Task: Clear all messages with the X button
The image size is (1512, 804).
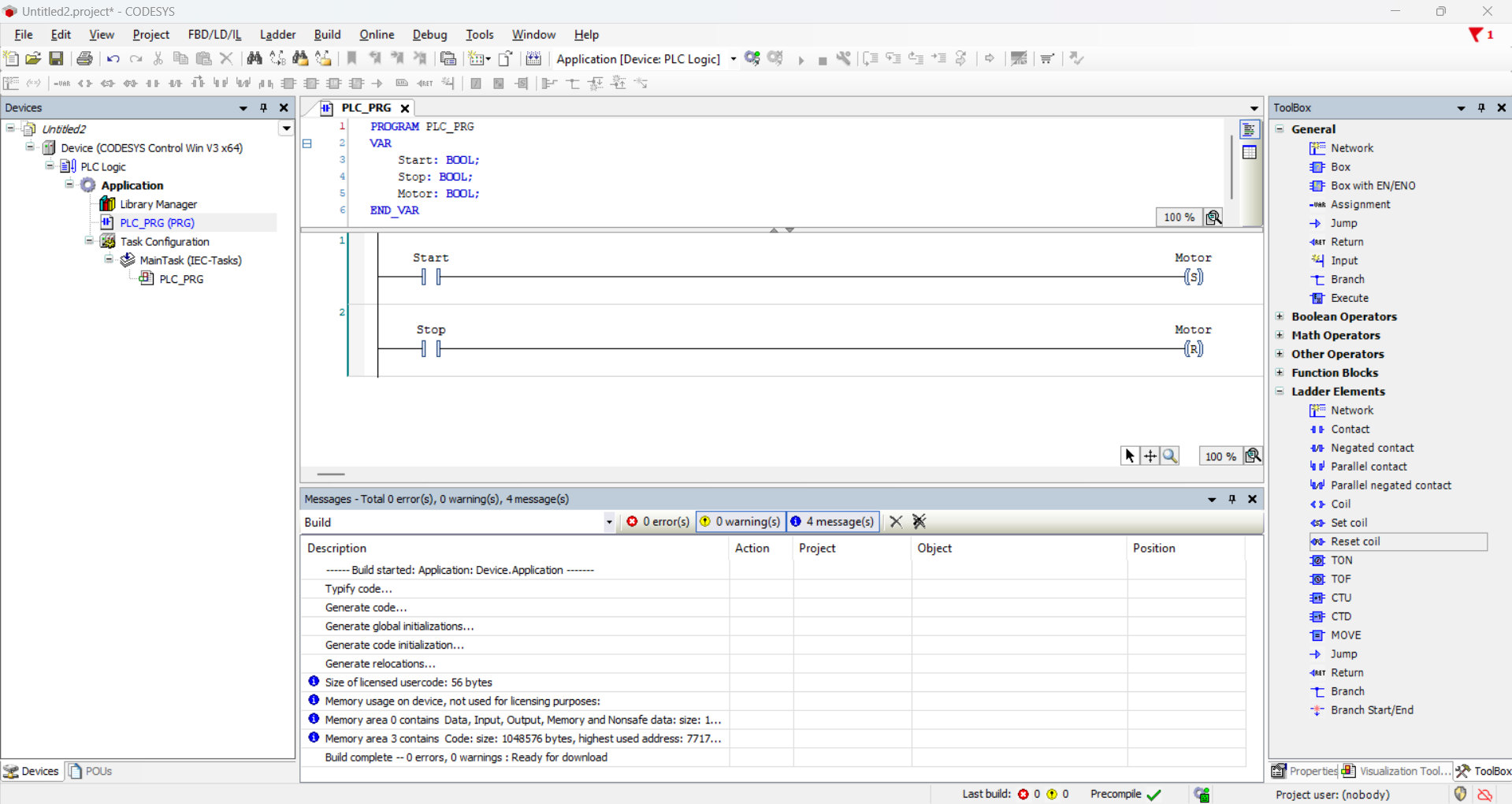Action: point(896,522)
